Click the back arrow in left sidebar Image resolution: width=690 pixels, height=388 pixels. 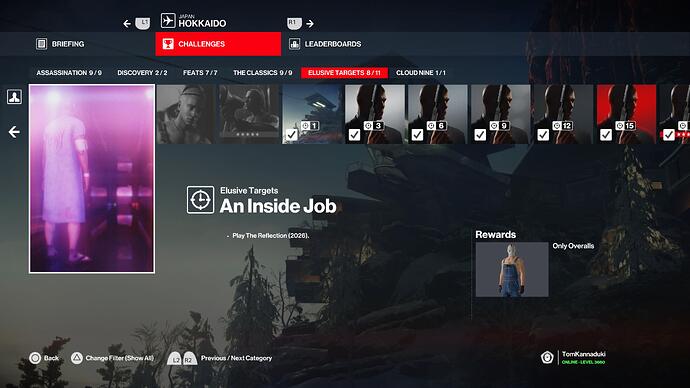point(14,132)
